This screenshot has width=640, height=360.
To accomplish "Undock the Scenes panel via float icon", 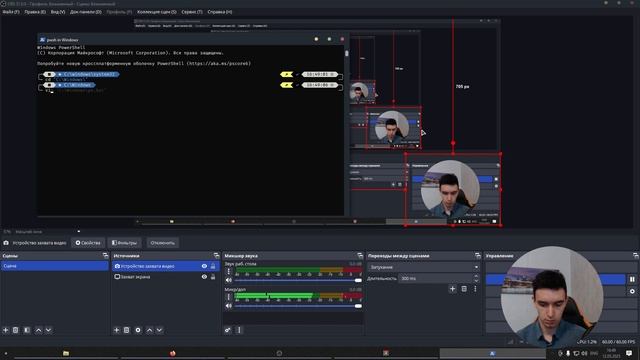I will click(x=105, y=256).
